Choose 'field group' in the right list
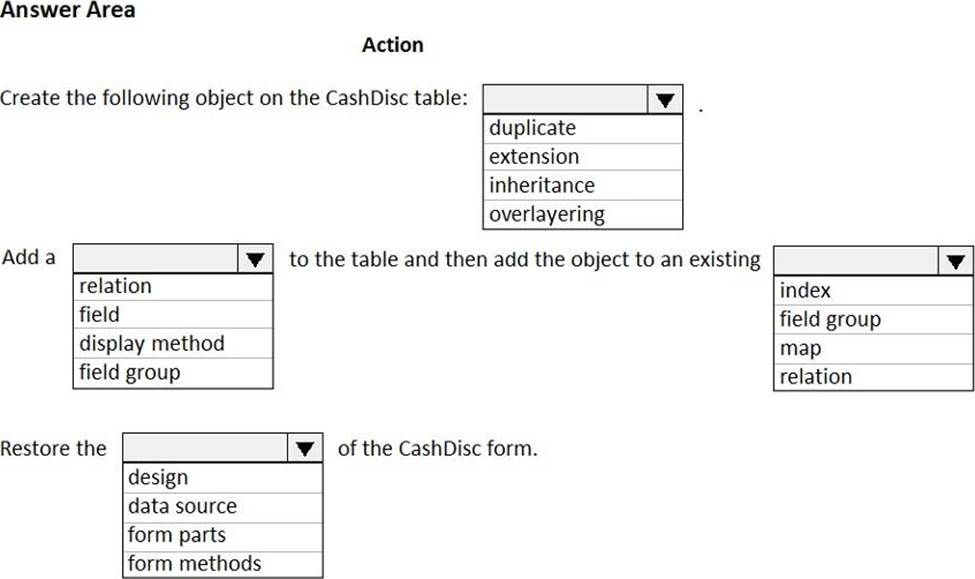This screenshot has height=579, width=975. 873,320
